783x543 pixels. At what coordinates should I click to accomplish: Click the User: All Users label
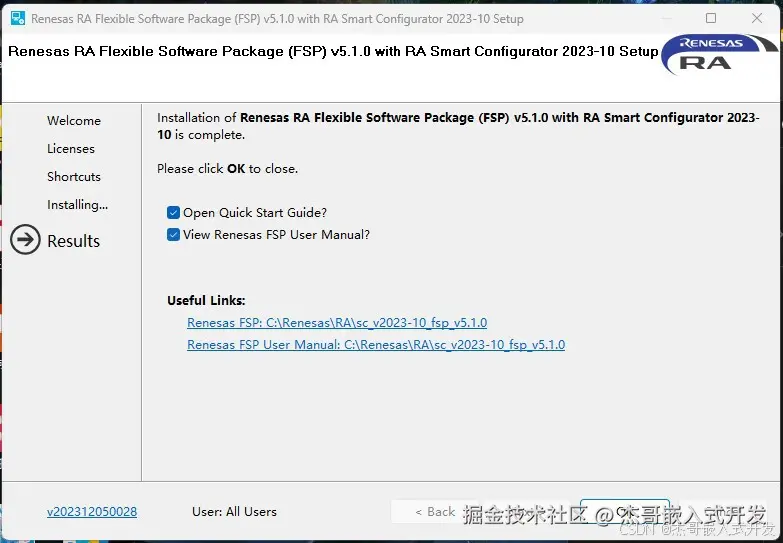pyautogui.click(x=234, y=511)
